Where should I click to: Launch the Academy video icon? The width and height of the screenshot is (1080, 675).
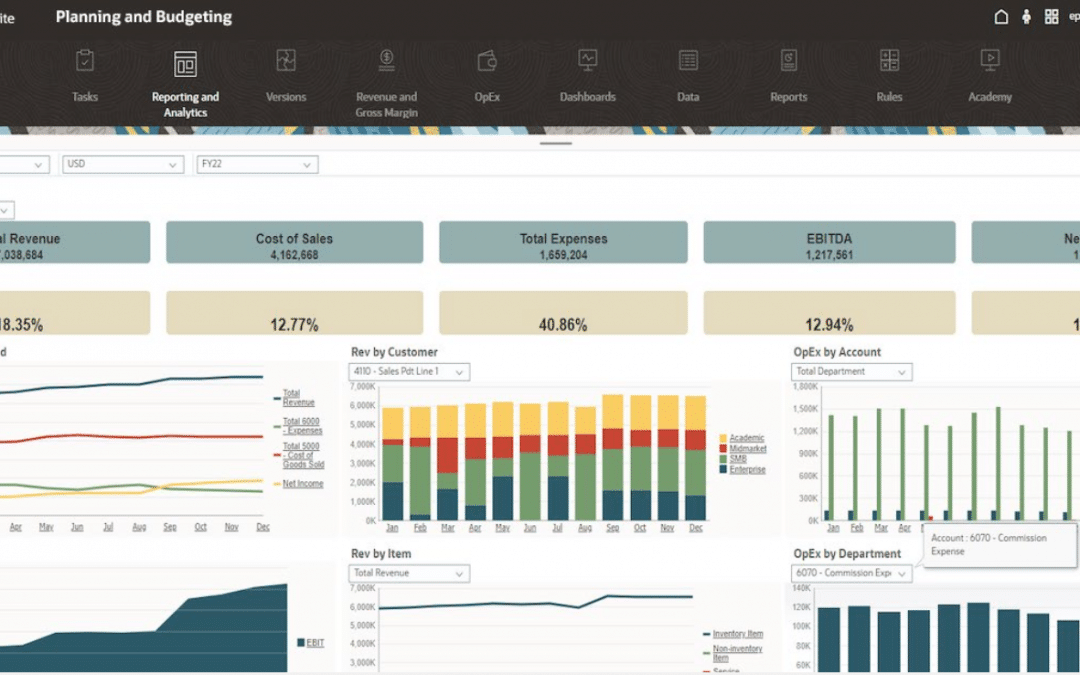point(989,61)
